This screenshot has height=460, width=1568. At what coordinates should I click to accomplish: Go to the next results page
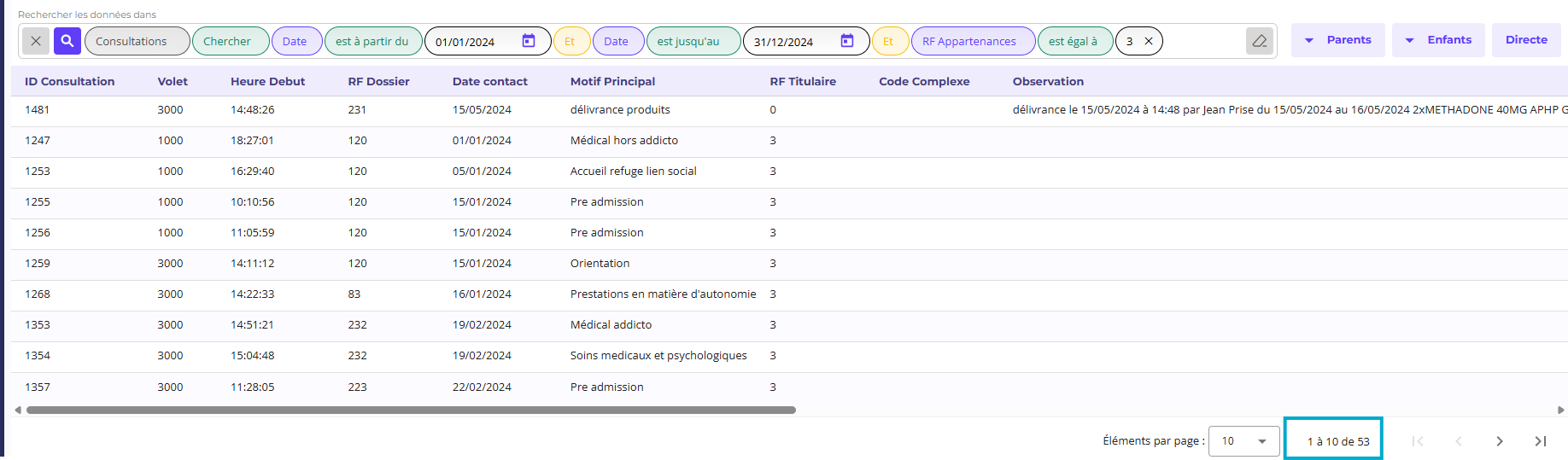[x=1500, y=441]
